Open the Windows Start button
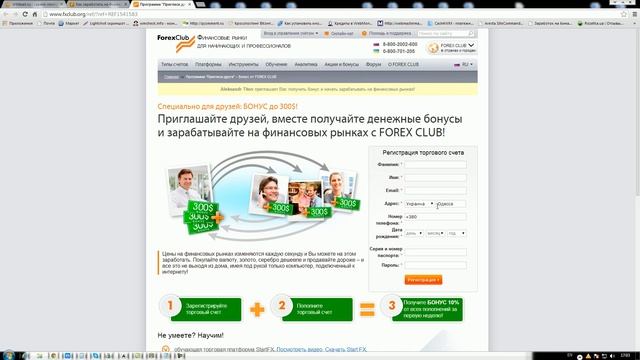 point(8,356)
